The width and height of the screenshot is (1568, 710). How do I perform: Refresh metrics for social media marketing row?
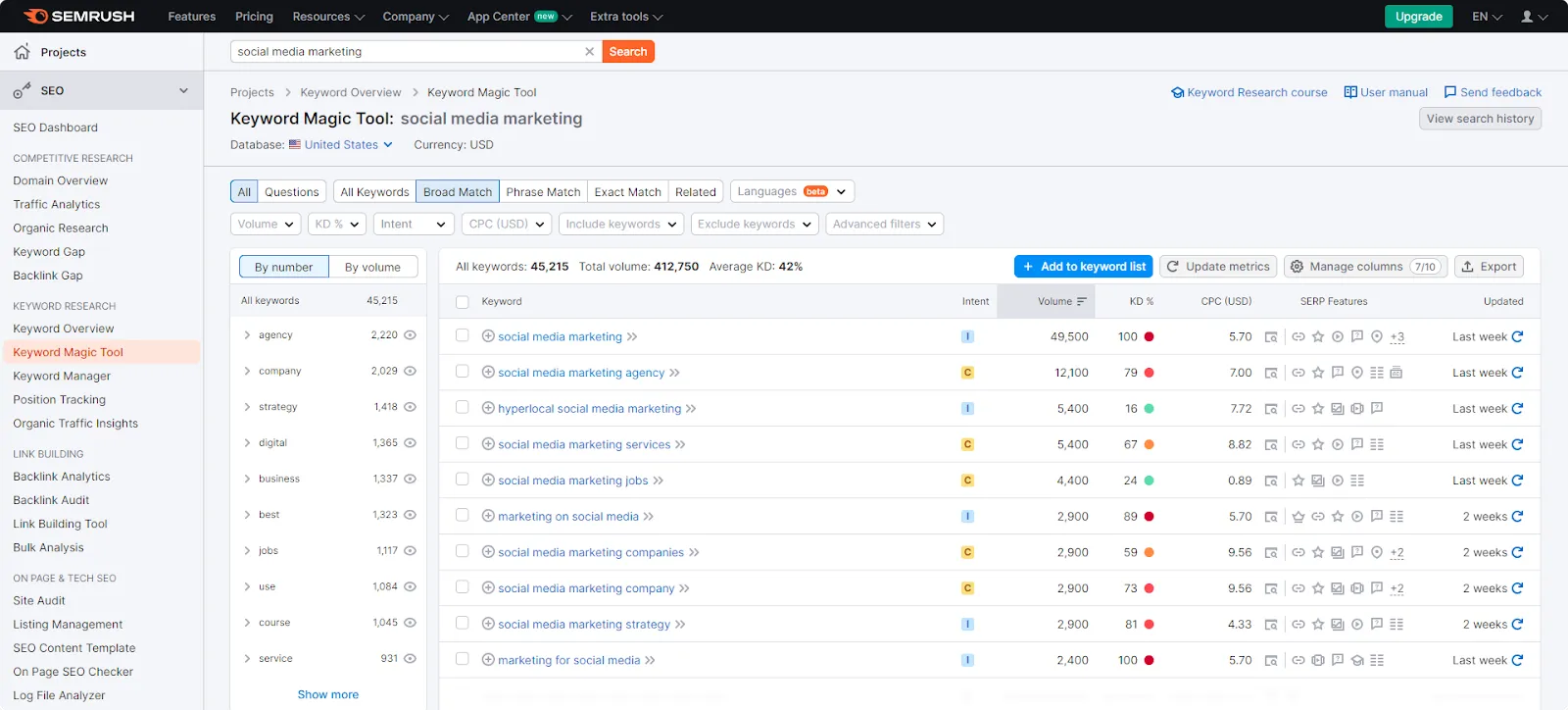[1517, 336]
